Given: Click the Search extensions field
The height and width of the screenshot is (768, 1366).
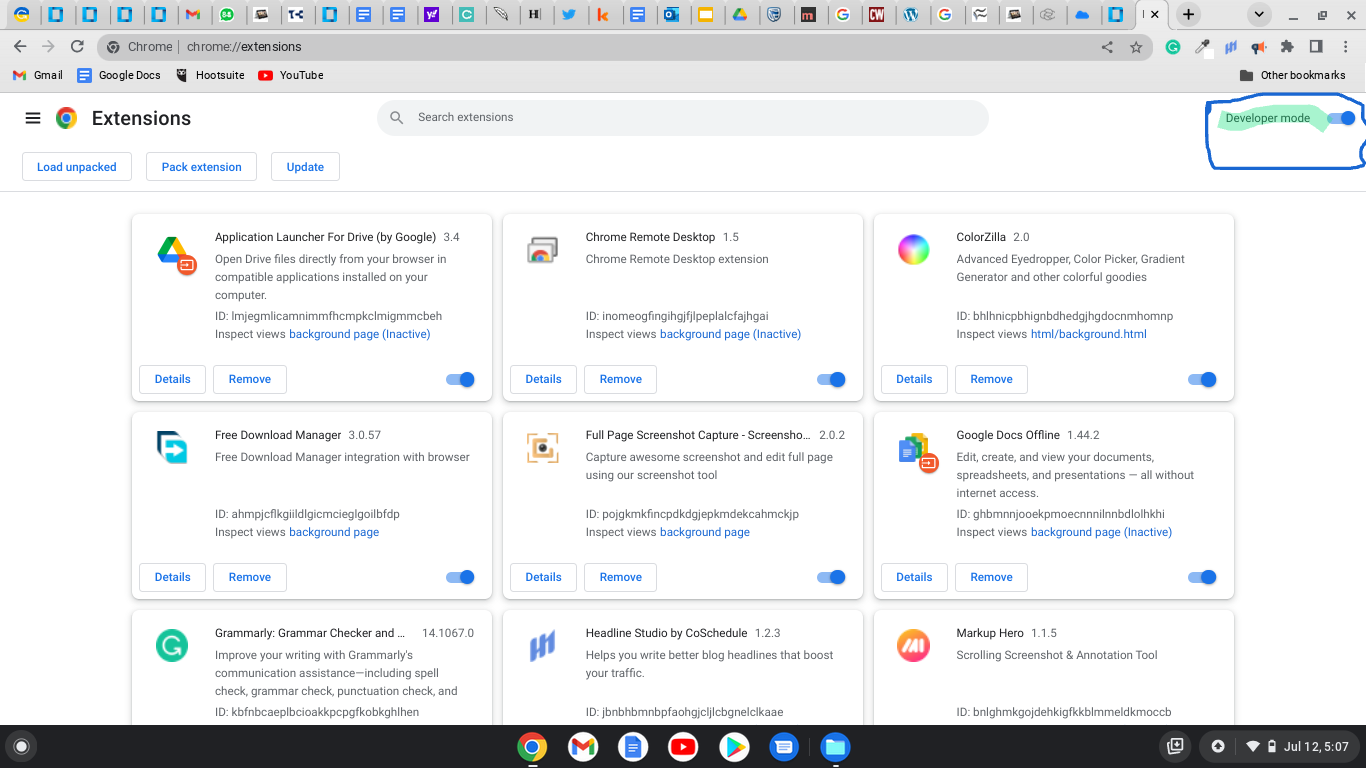Looking at the screenshot, I should (x=683, y=118).
